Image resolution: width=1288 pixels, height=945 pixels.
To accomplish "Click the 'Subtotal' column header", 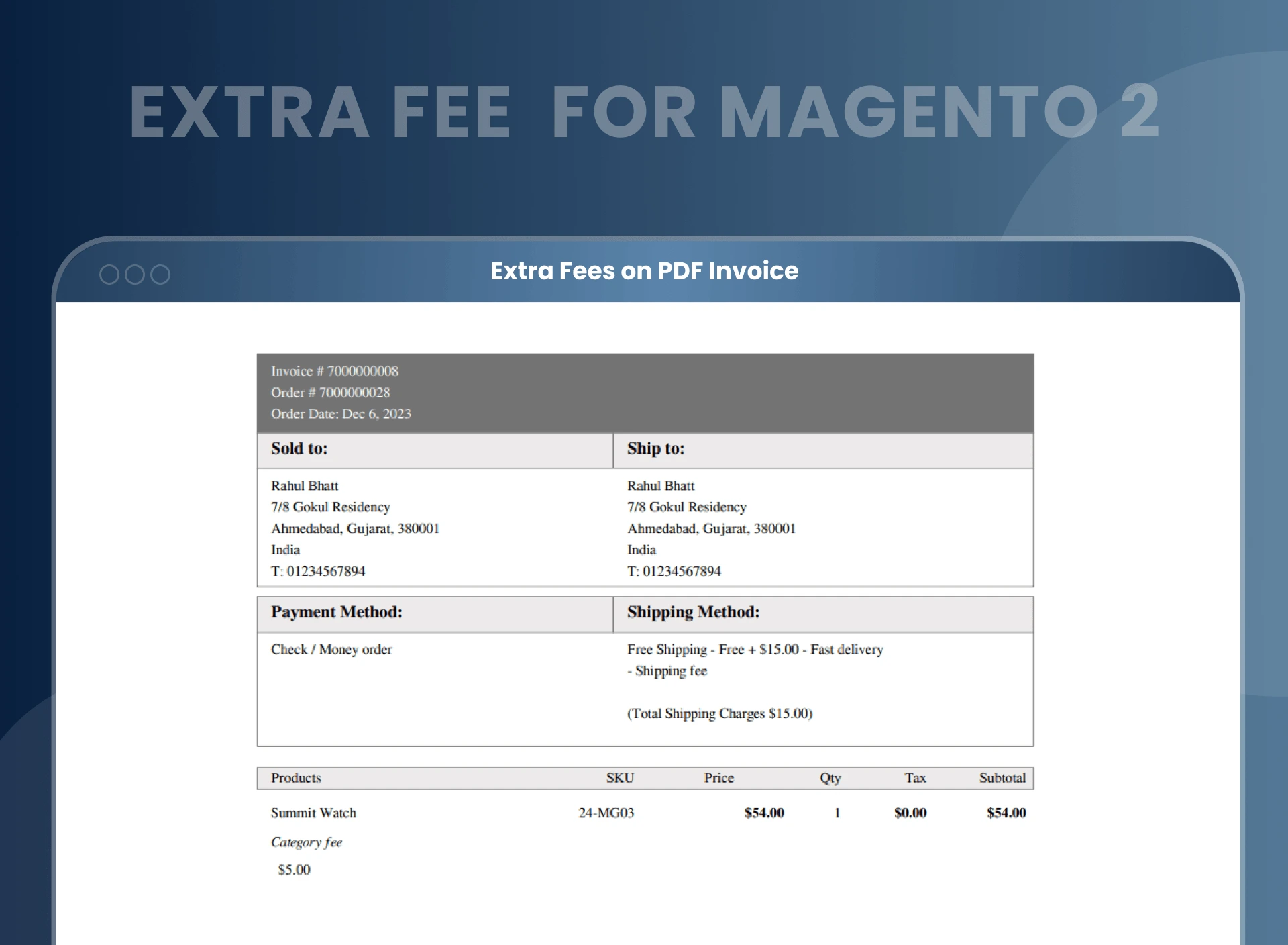I will coord(1002,778).
